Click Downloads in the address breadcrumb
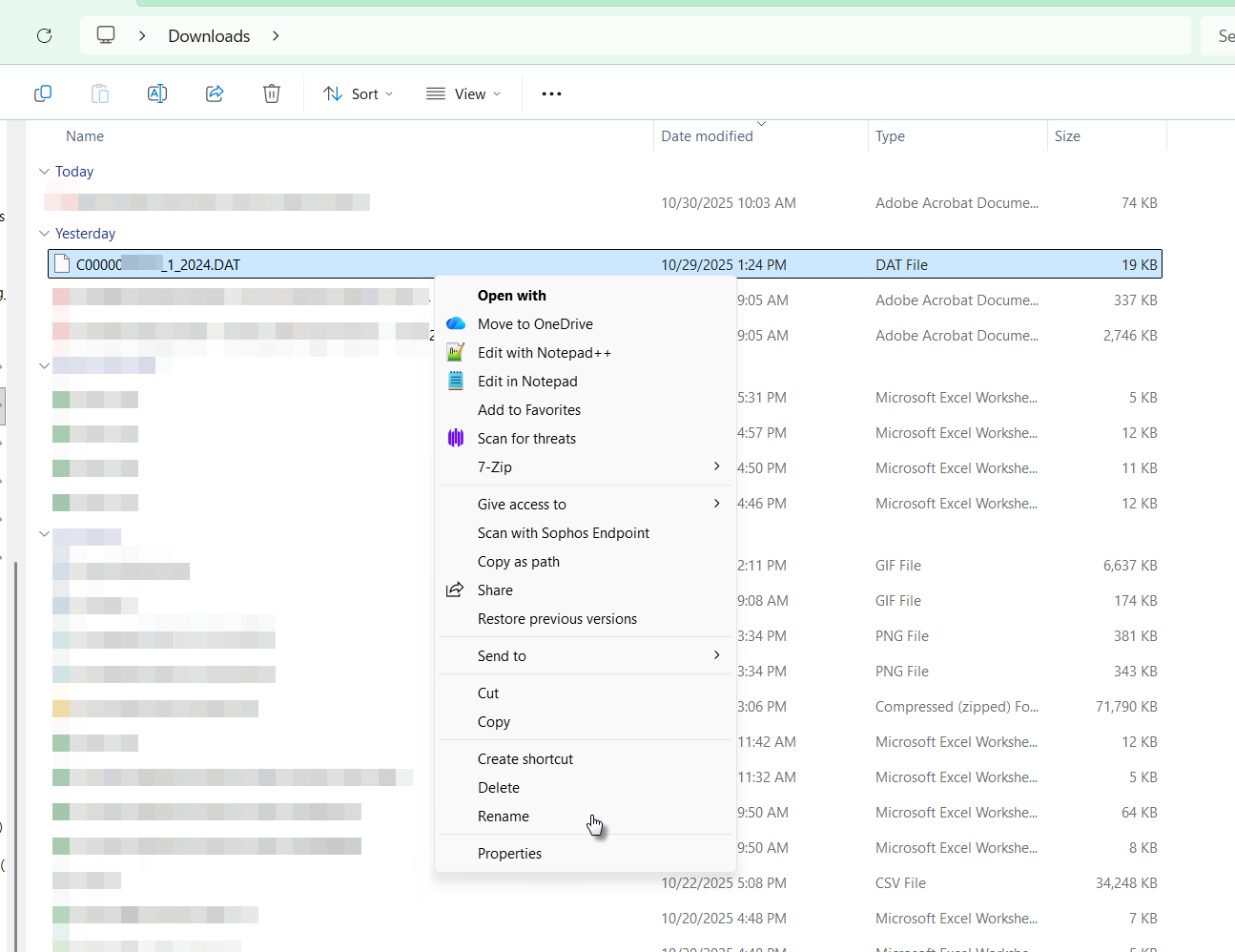This screenshot has height=952, width=1235. click(209, 36)
